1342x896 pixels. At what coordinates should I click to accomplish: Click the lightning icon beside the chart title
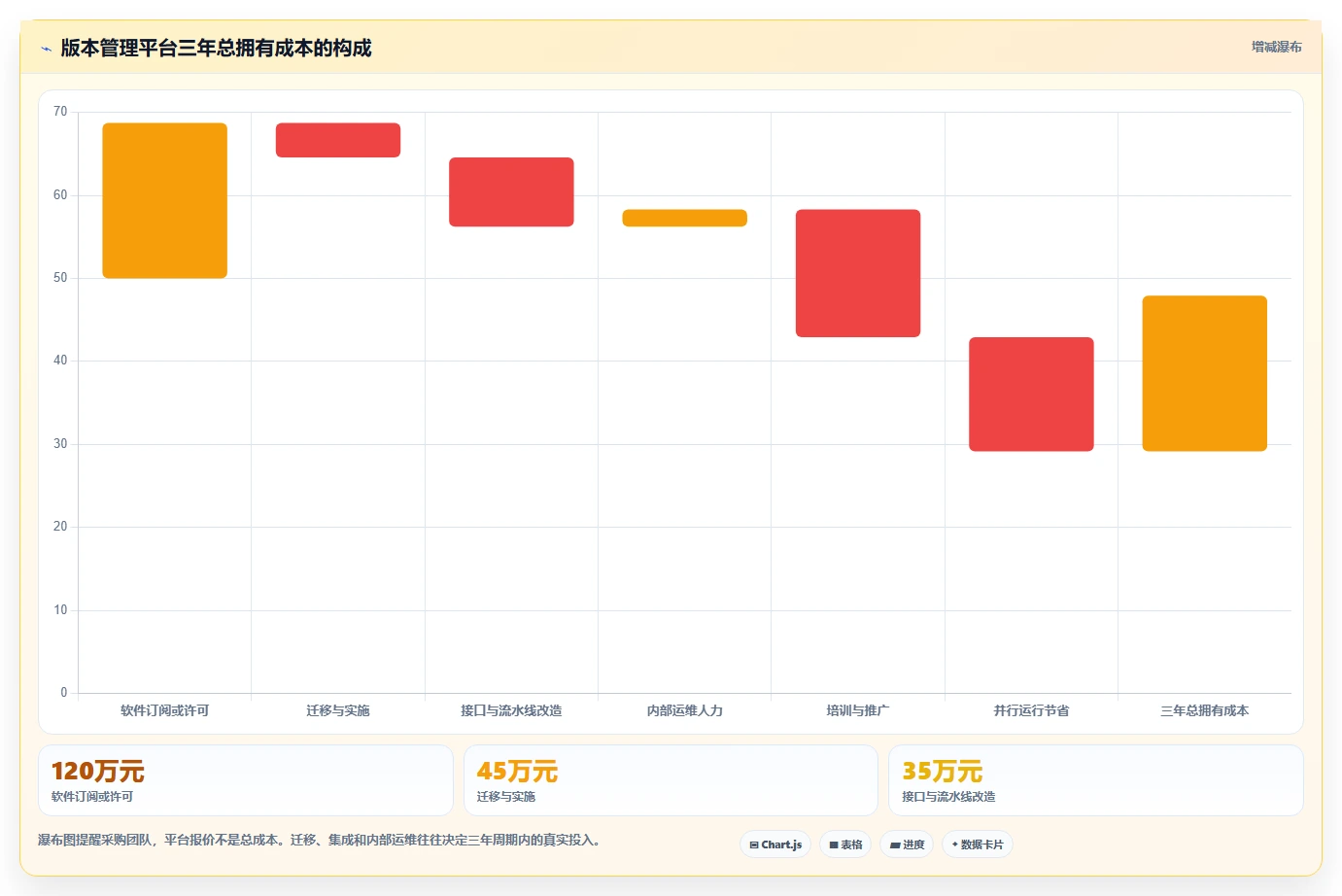click(x=46, y=49)
